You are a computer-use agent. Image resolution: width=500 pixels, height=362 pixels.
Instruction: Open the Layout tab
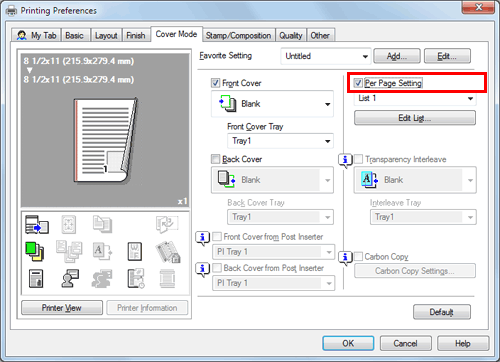point(106,35)
